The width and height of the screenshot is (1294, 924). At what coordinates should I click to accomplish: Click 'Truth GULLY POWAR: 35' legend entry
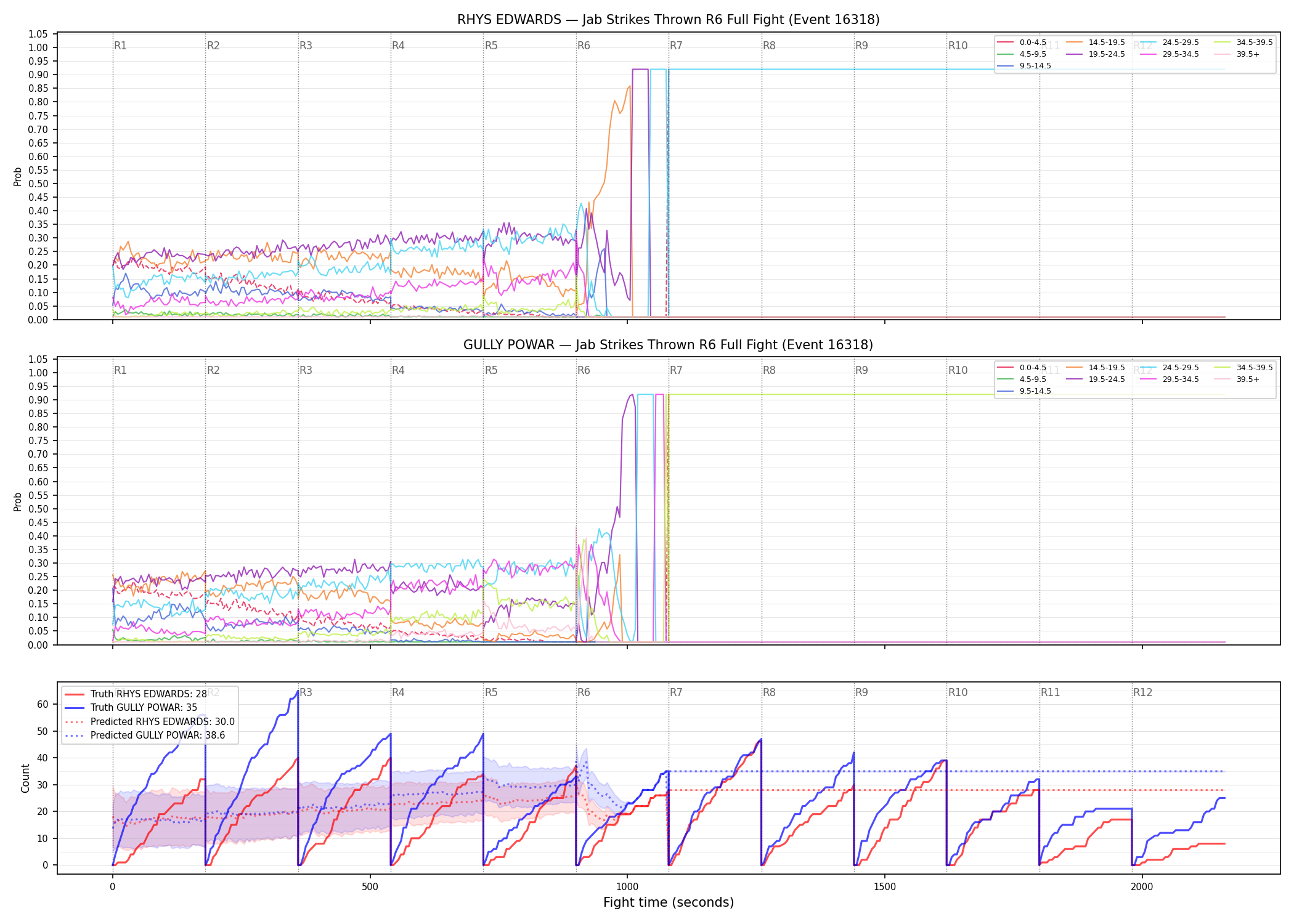tap(131, 708)
